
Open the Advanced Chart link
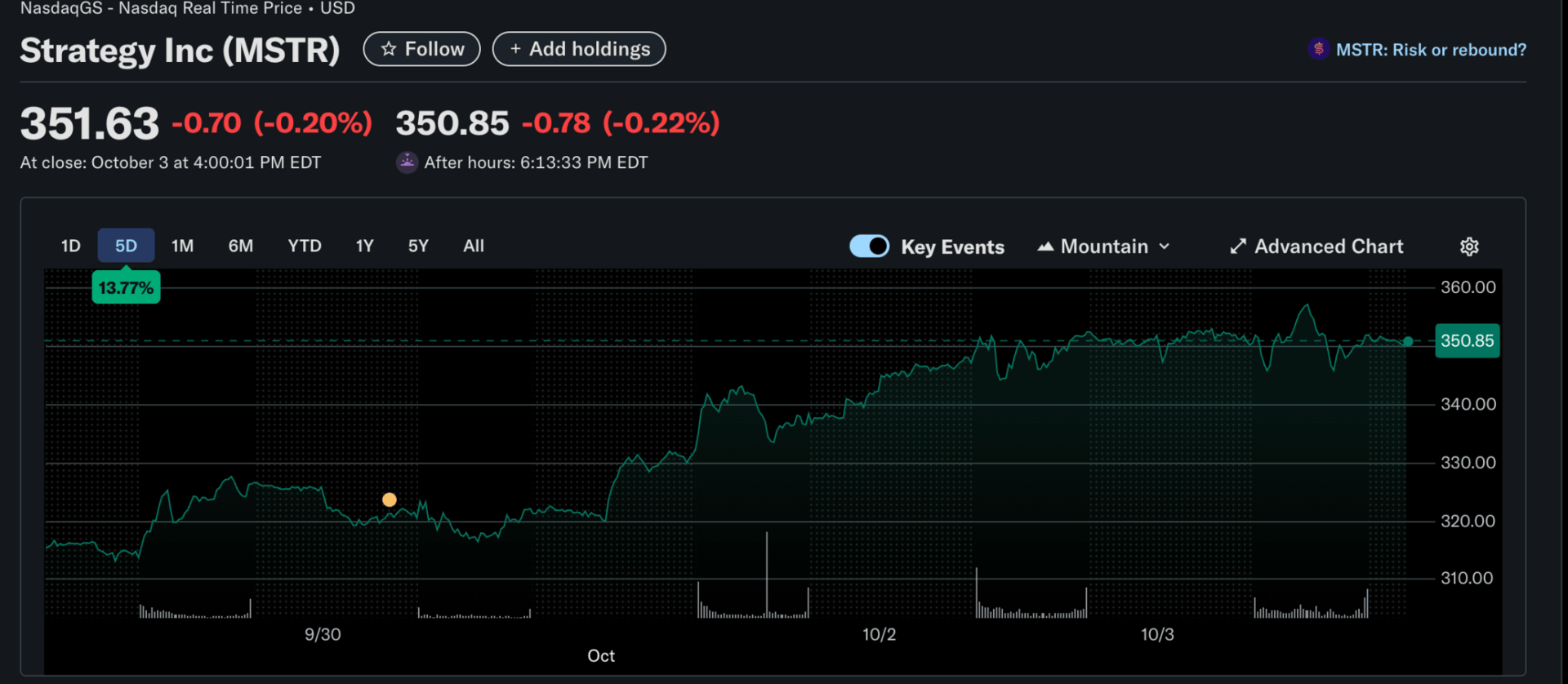click(x=1316, y=247)
